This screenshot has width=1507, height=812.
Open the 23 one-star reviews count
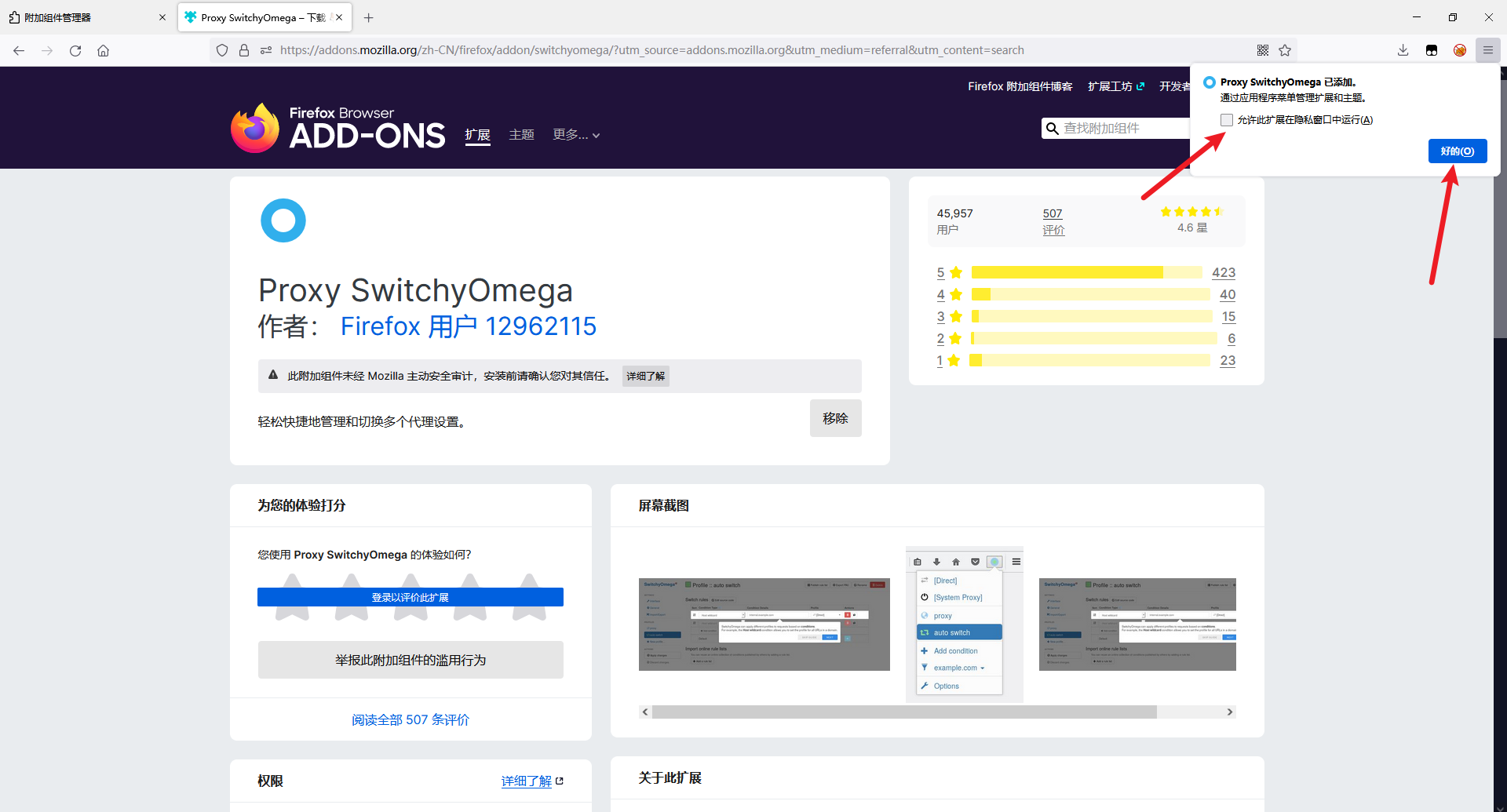[1228, 360]
